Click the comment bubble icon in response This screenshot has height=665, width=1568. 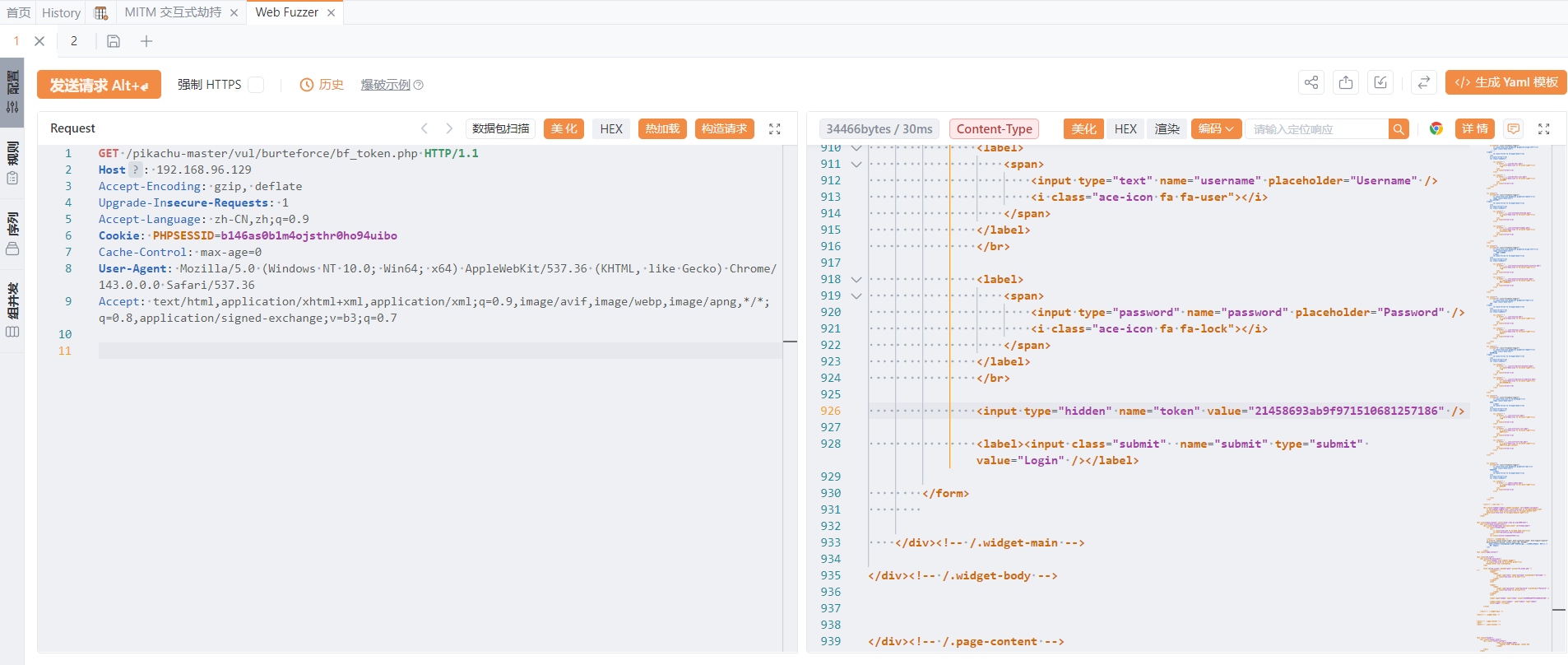[x=1514, y=128]
